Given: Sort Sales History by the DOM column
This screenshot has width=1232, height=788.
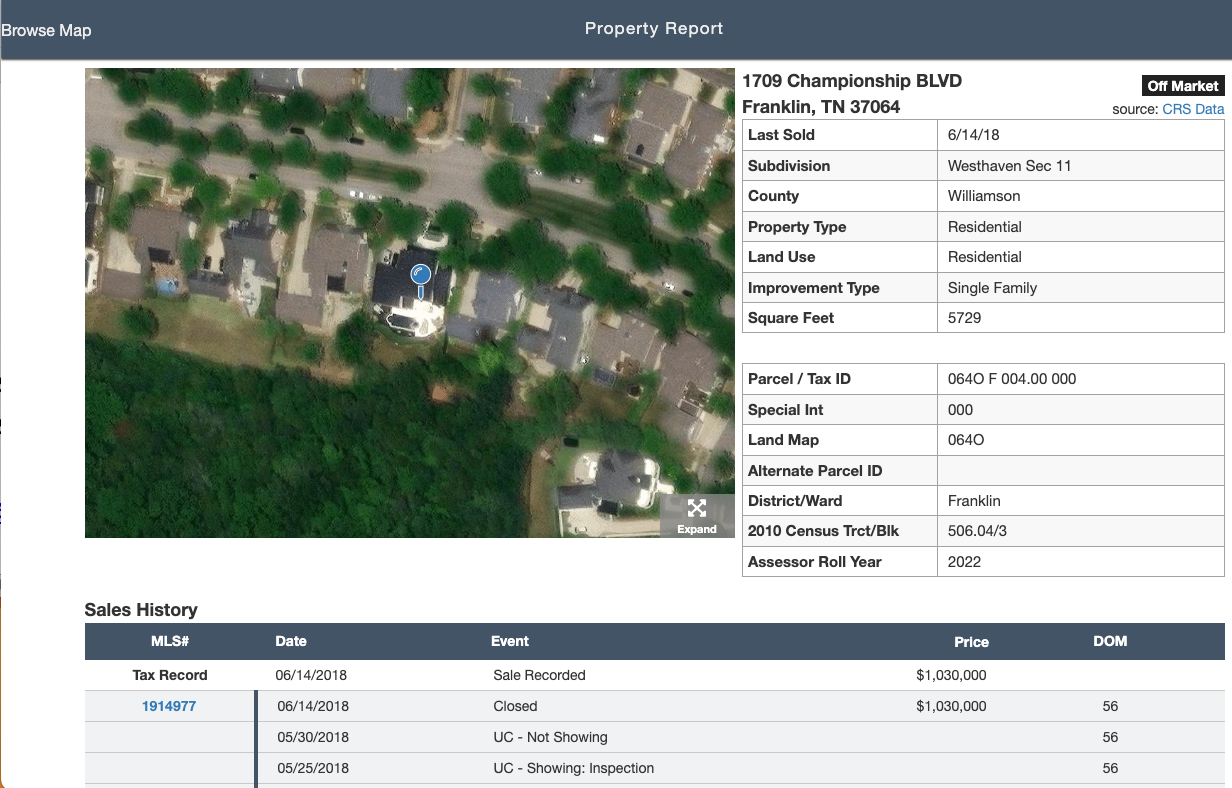Looking at the screenshot, I should point(1110,641).
